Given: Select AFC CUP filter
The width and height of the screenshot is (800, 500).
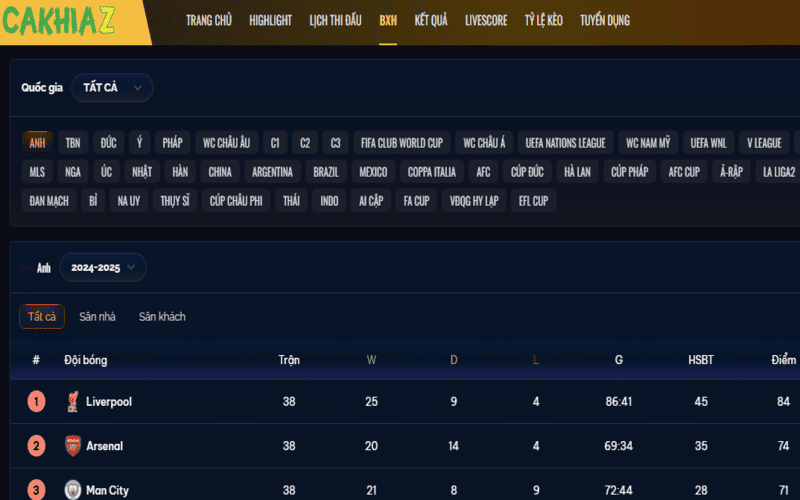Looking at the screenshot, I should [684, 172].
